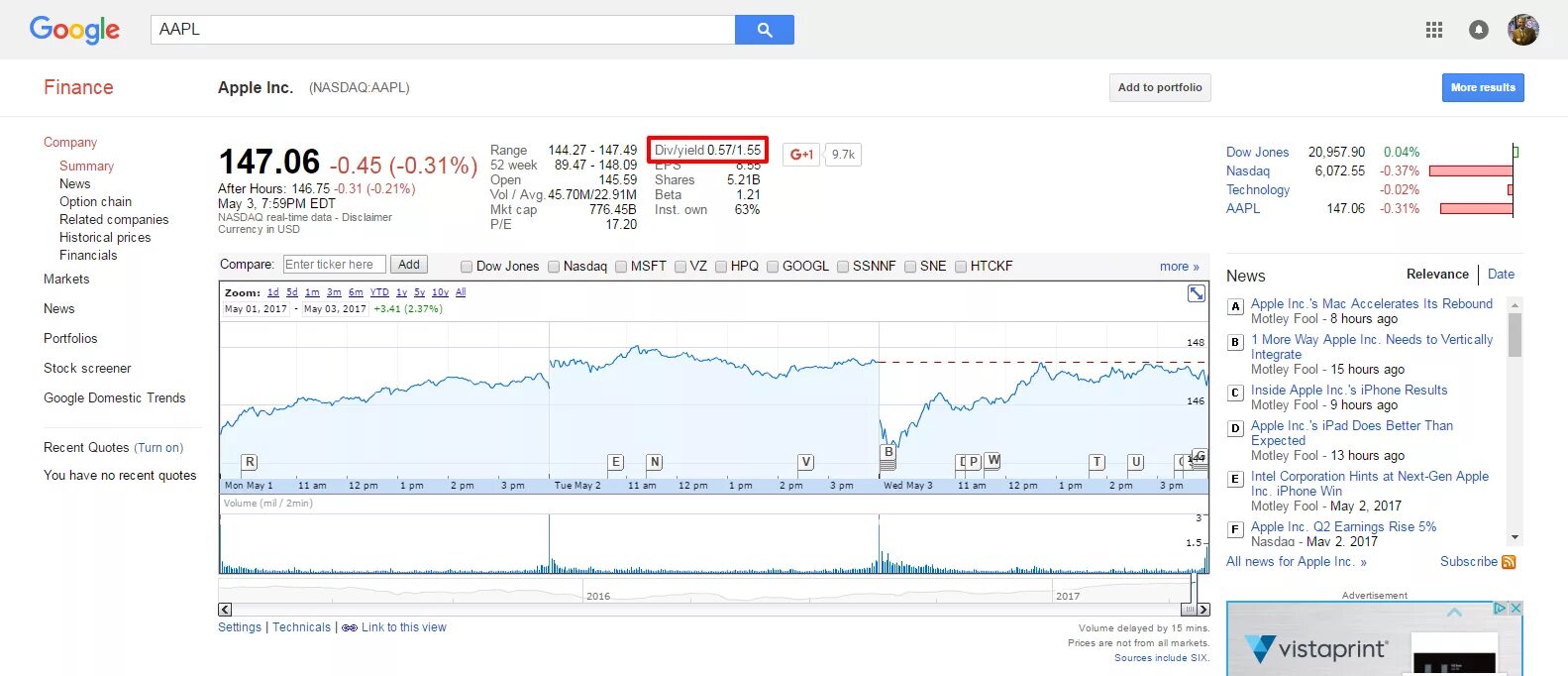This screenshot has height=676, width=1568.
Task: Click chart news marker W
Action: tap(993, 460)
